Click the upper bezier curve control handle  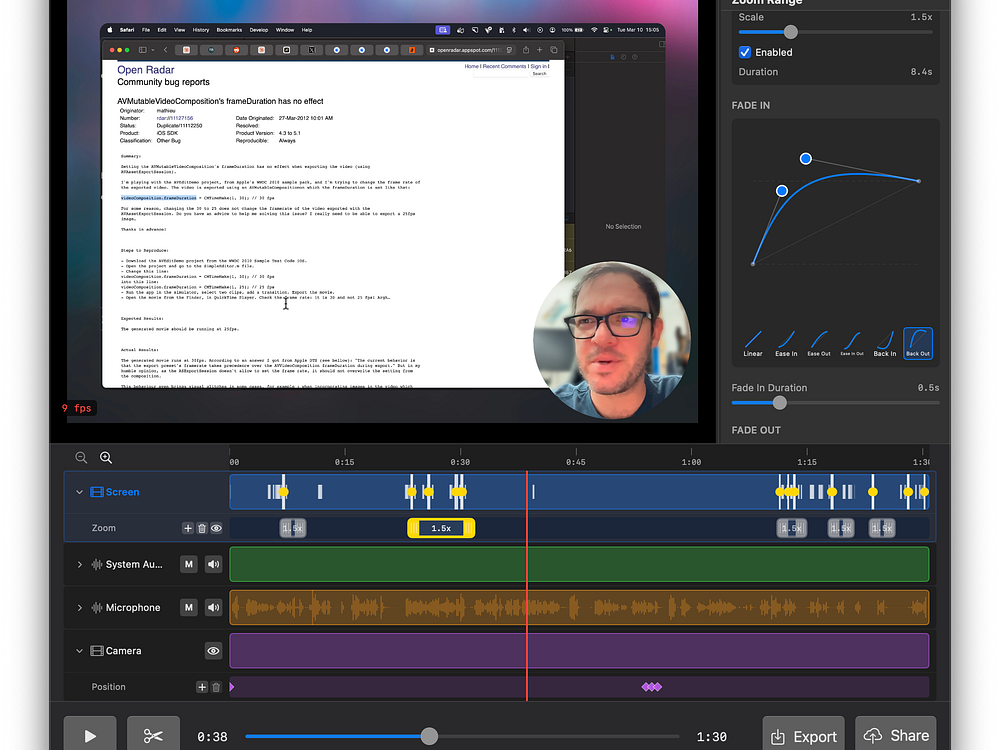pos(805,158)
